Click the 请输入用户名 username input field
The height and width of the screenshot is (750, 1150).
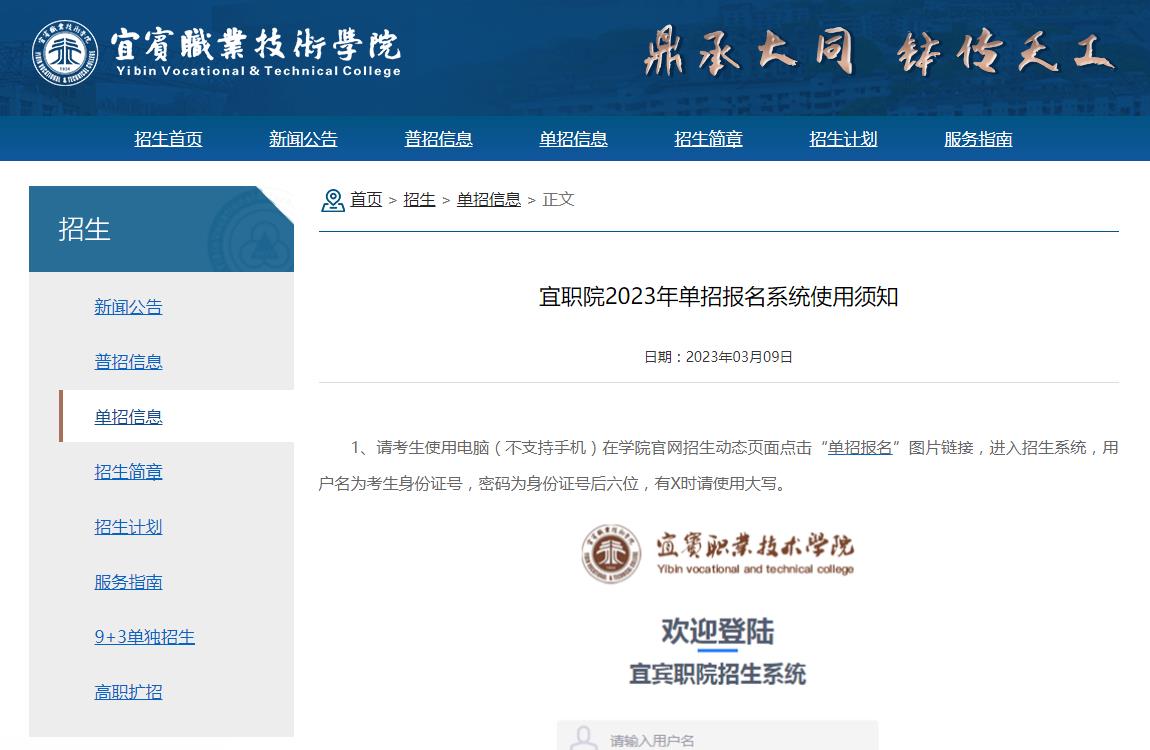click(717, 736)
